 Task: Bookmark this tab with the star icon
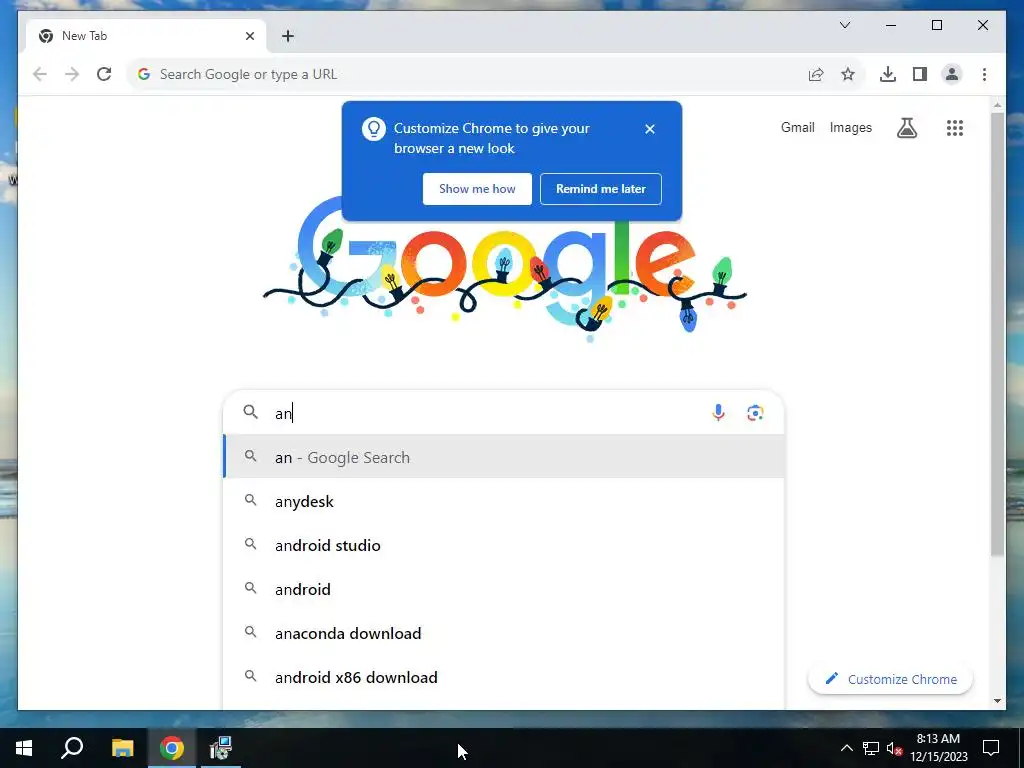coord(848,74)
